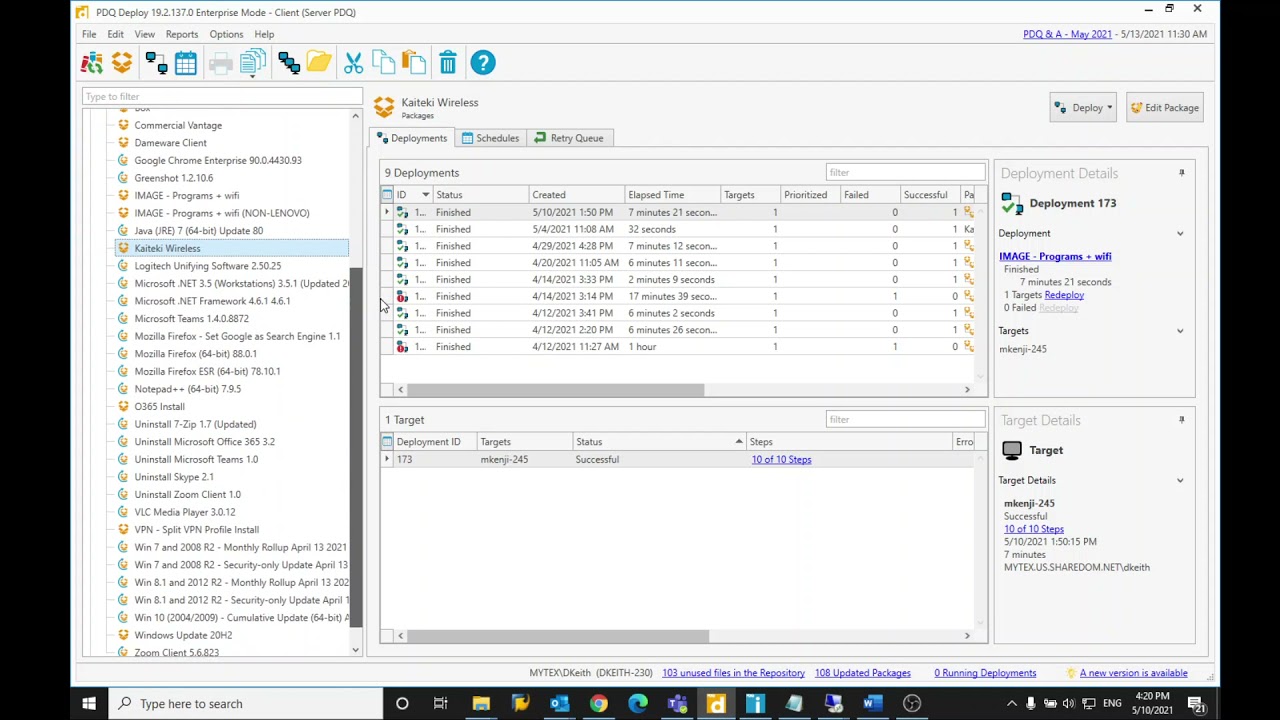Open Windows Start menu
This screenshot has width=1280, height=720.
(89, 704)
